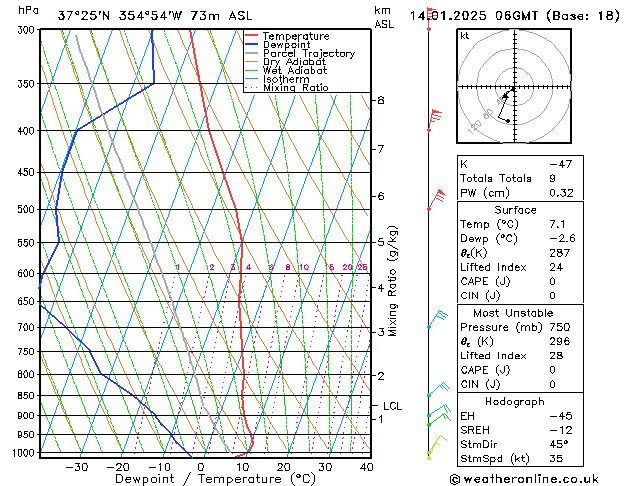This screenshot has height=486, width=629.
Task: Click the 850 hPa pressure axis label
Action: point(28,396)
